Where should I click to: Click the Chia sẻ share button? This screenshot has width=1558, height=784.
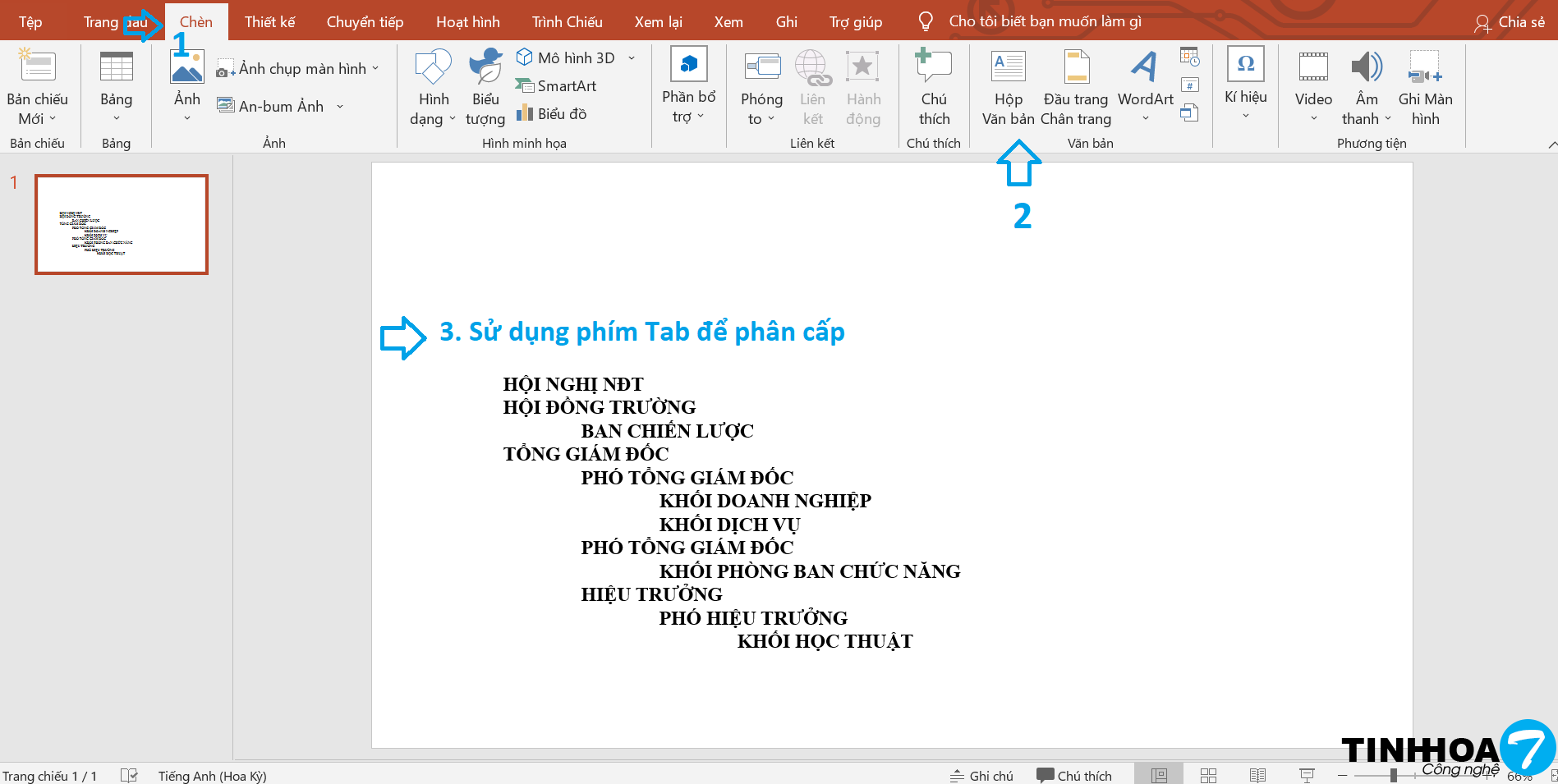click(1510, 22)
